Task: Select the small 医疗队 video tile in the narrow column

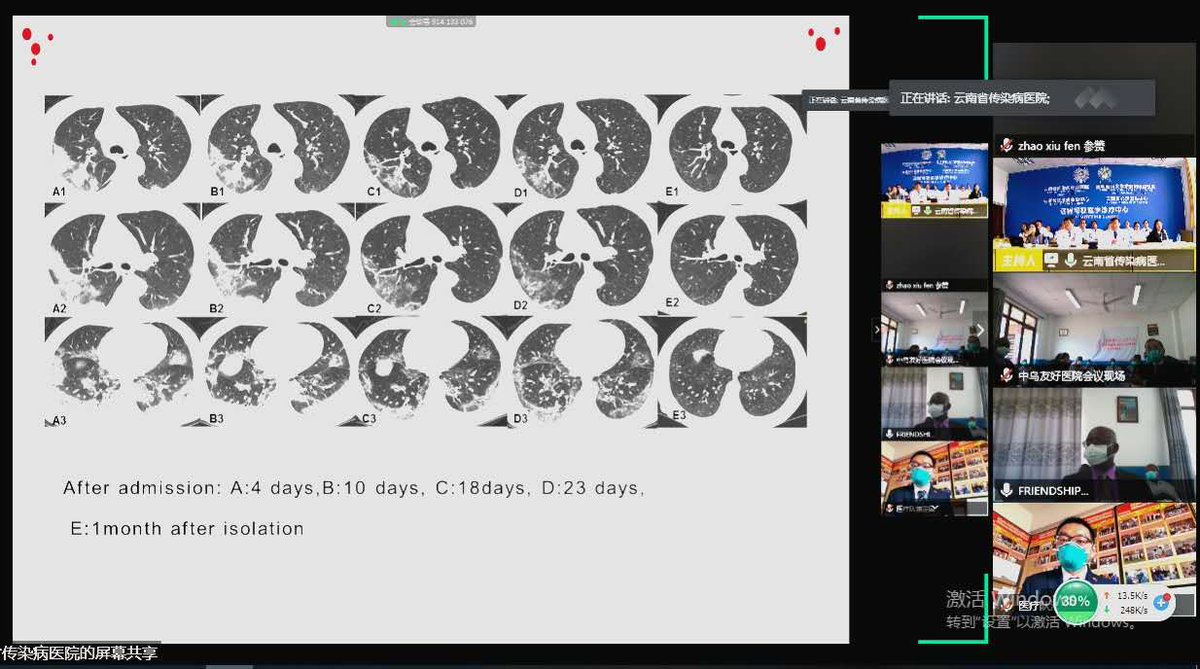Action: click(x=934, y=479)
